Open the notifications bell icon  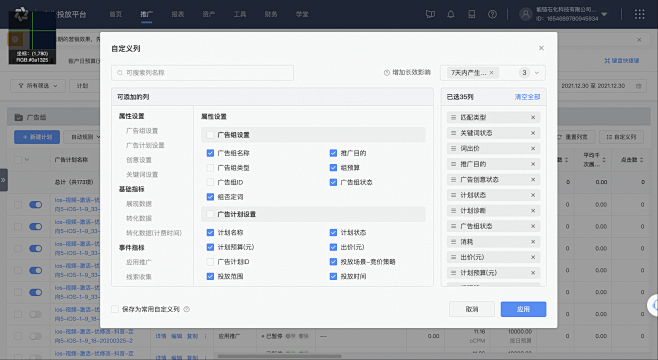tap(451, 14)
